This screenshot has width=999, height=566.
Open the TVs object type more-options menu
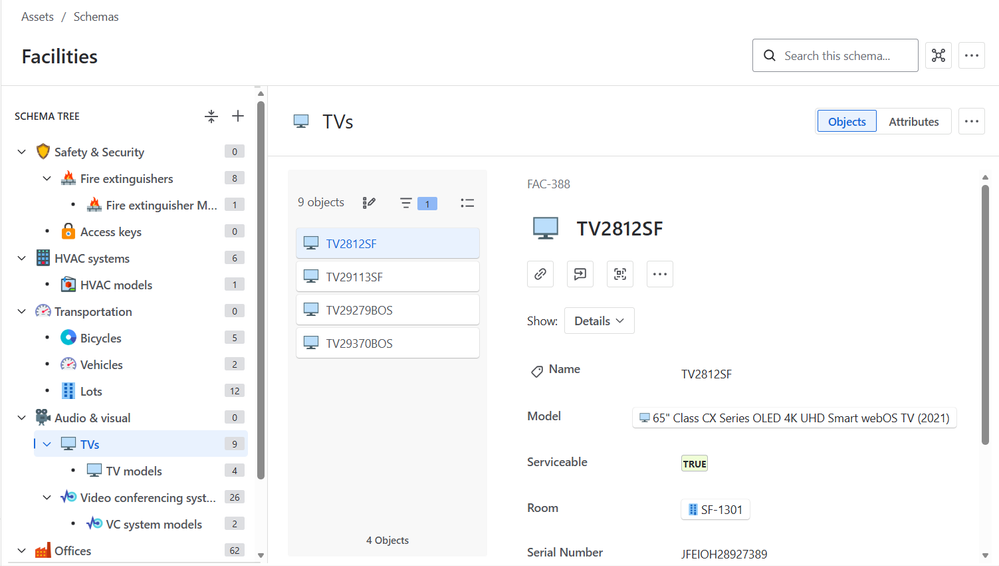click(x=972, y=121)
